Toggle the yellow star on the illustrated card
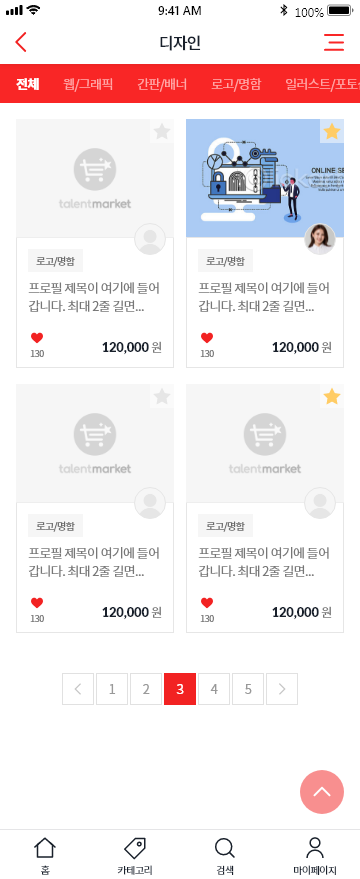Viewport: 360px width, 879px height. click(332, 132)
